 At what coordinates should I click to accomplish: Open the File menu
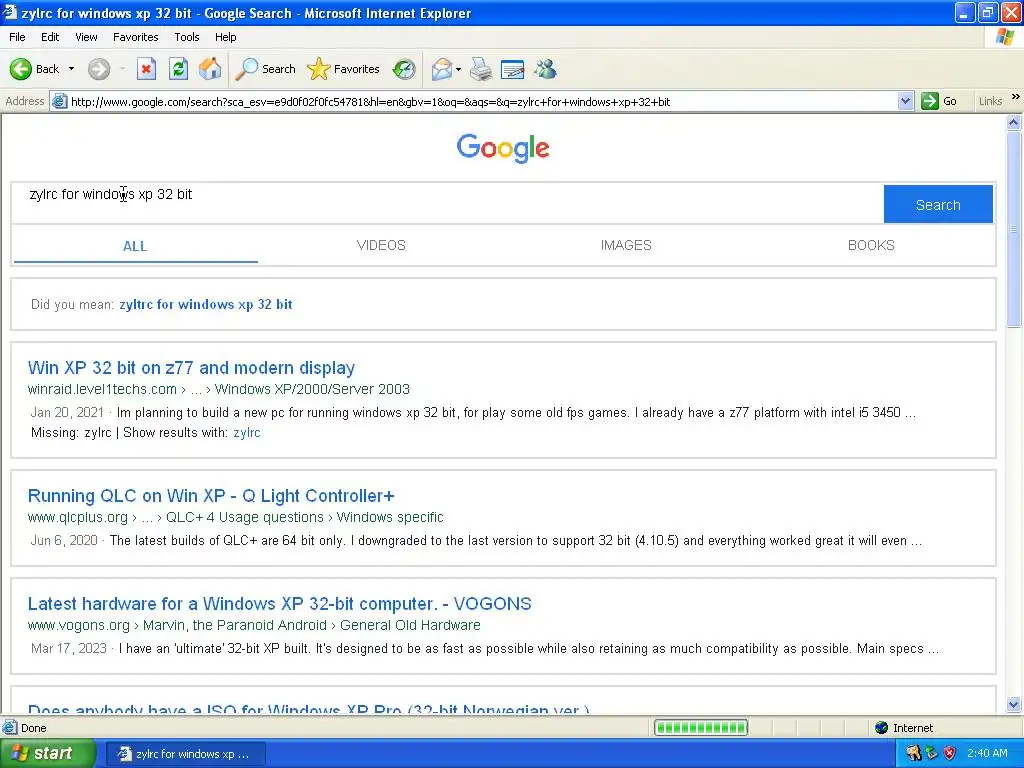coord(17,37)
